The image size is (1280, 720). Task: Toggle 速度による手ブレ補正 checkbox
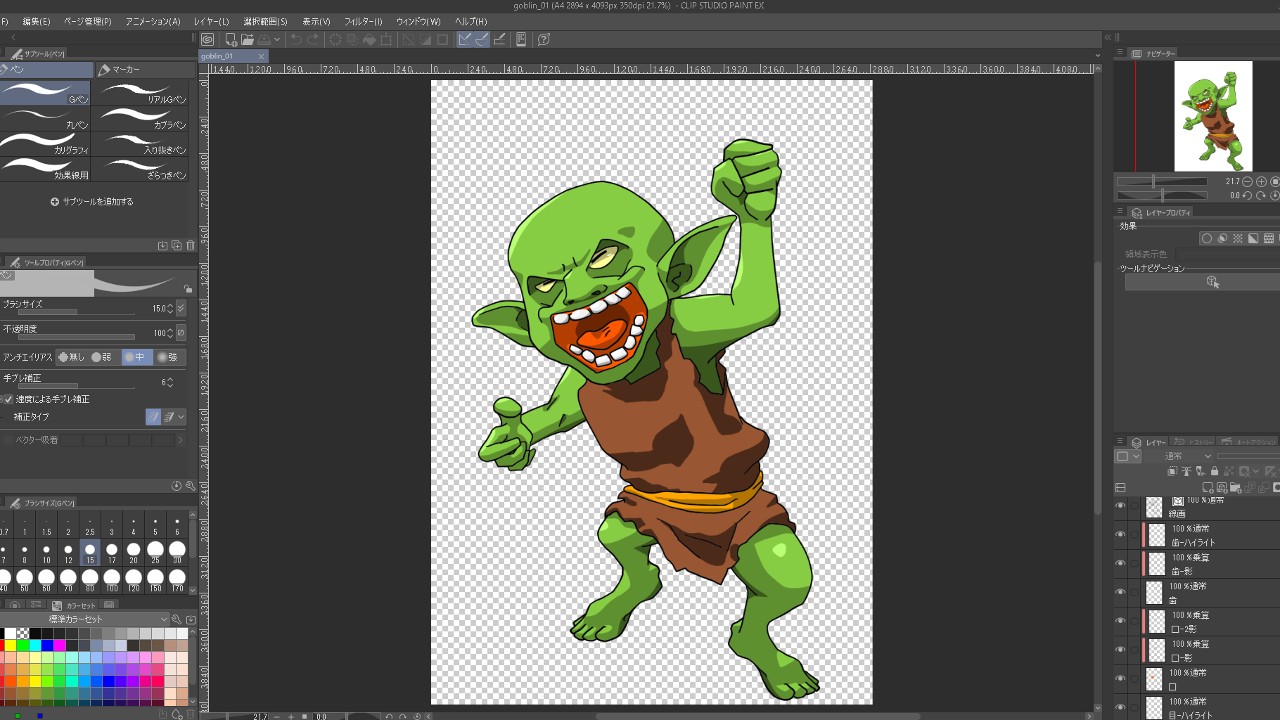coord(8,399)
